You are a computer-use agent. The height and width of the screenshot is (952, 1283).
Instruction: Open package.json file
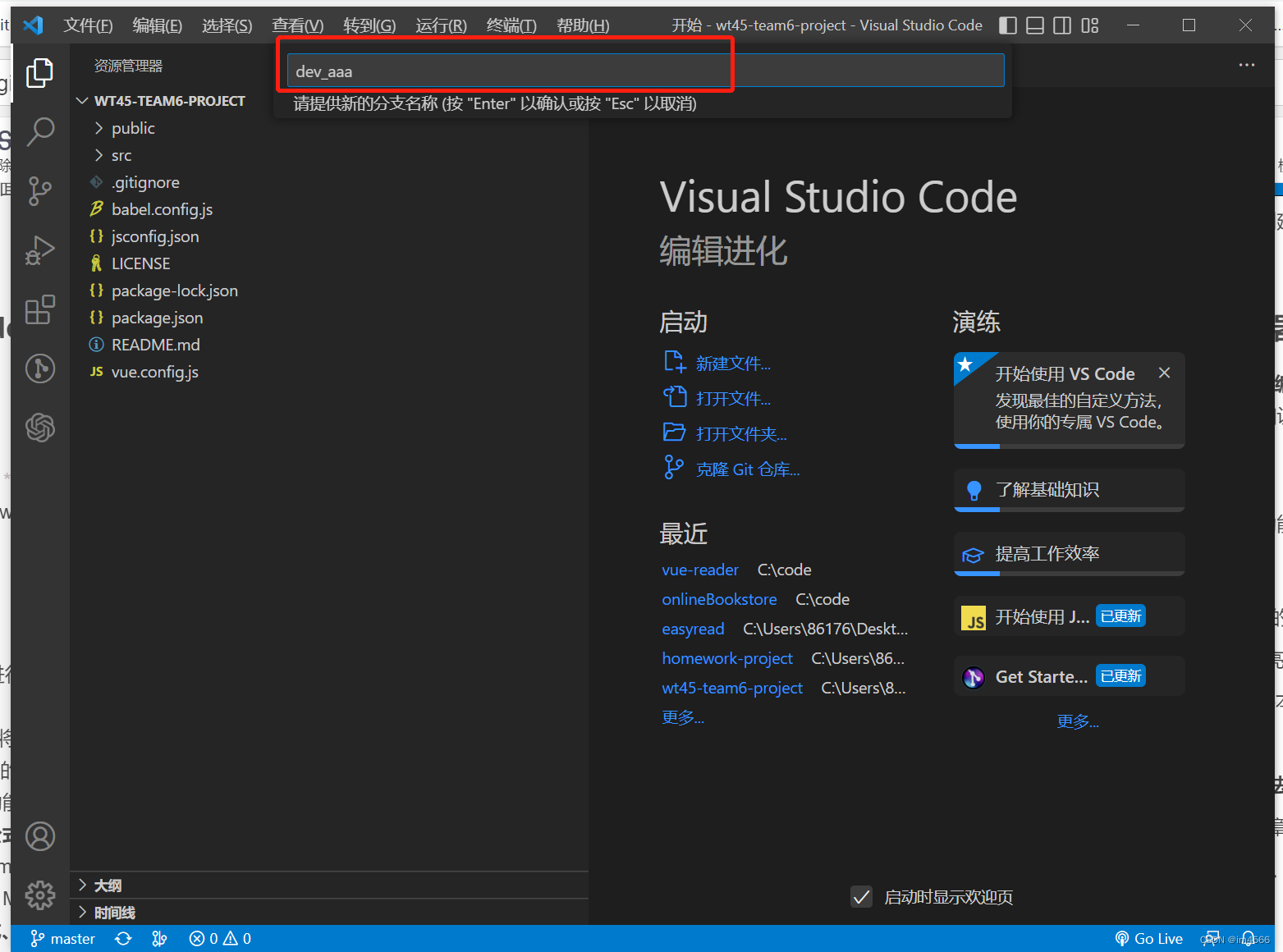pyautogui.click(x=157, y=318)
